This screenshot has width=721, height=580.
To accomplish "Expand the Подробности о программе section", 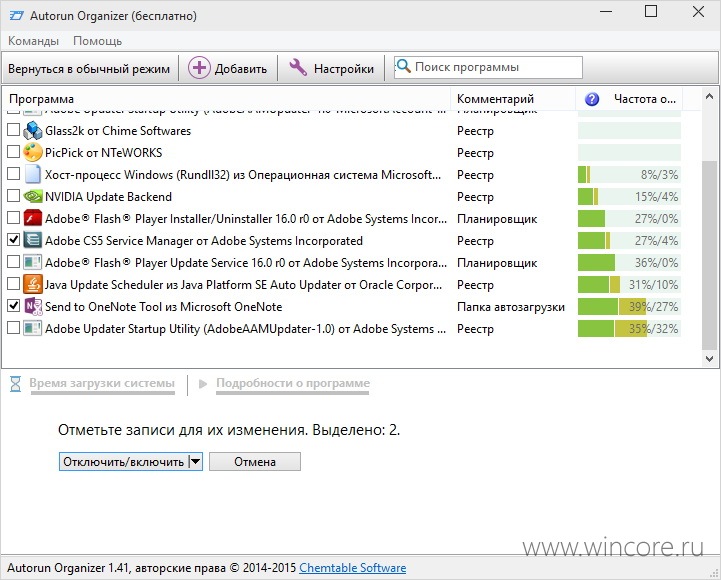I will pos(293,383).
